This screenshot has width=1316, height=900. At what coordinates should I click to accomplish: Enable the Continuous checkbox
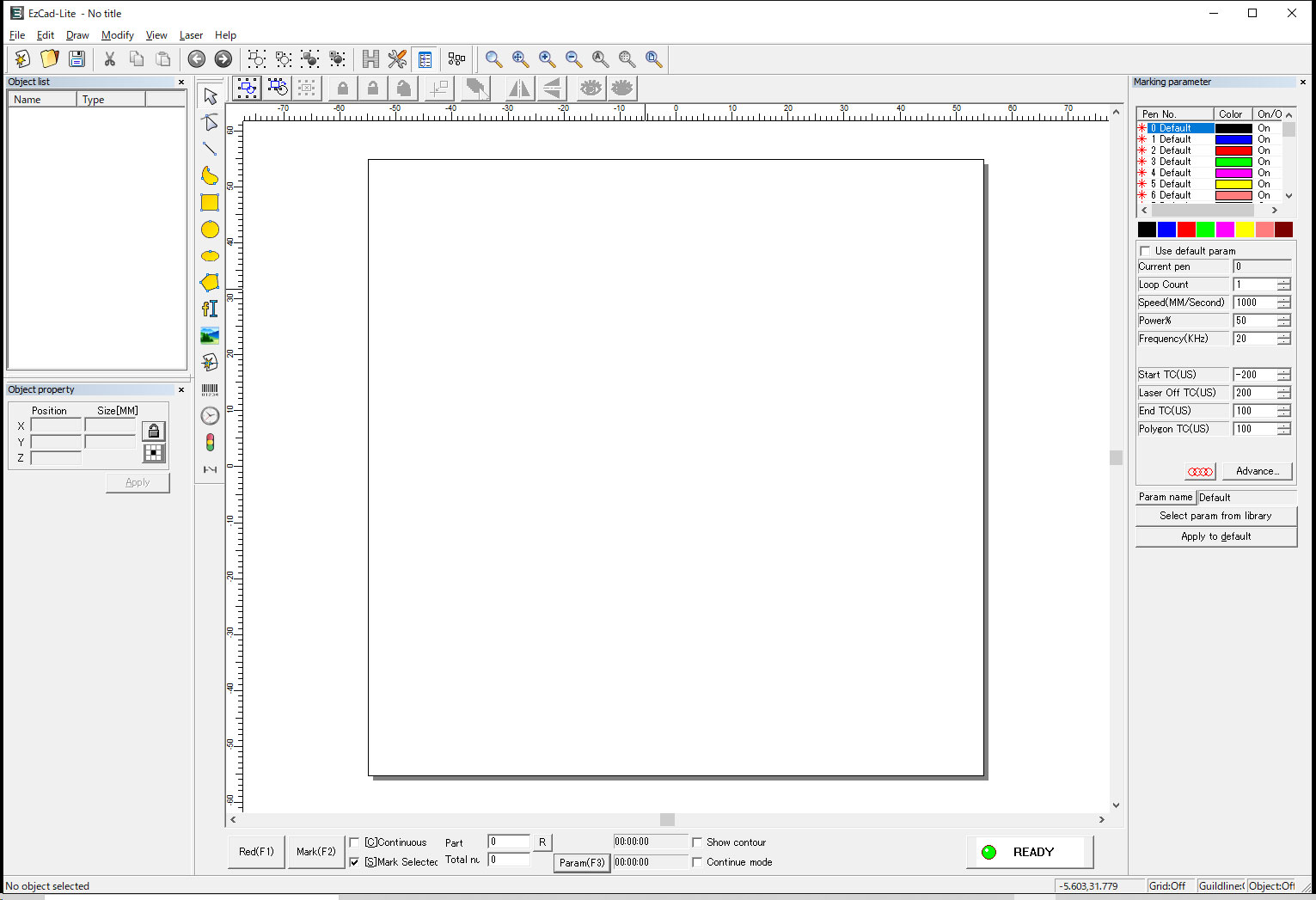click(x=354, y=842)
